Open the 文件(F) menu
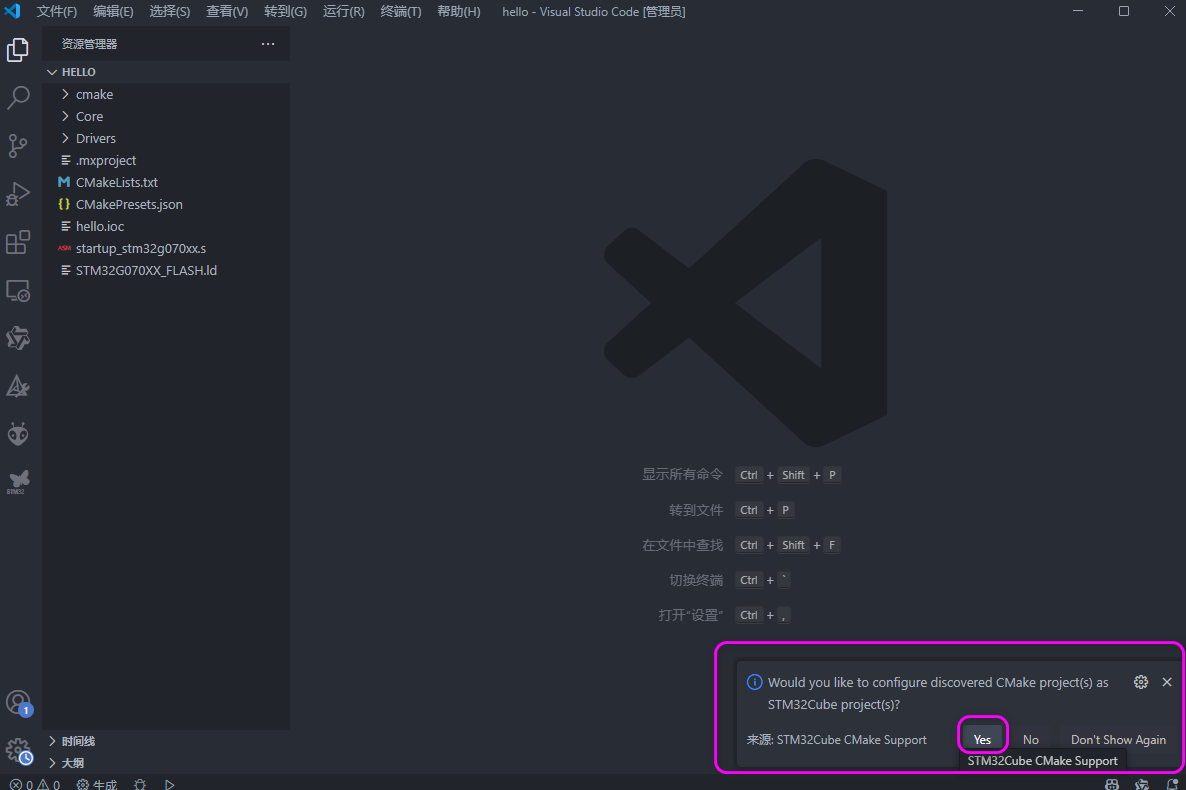Viewport: 1186px width, 790px height. click(57, 11)
